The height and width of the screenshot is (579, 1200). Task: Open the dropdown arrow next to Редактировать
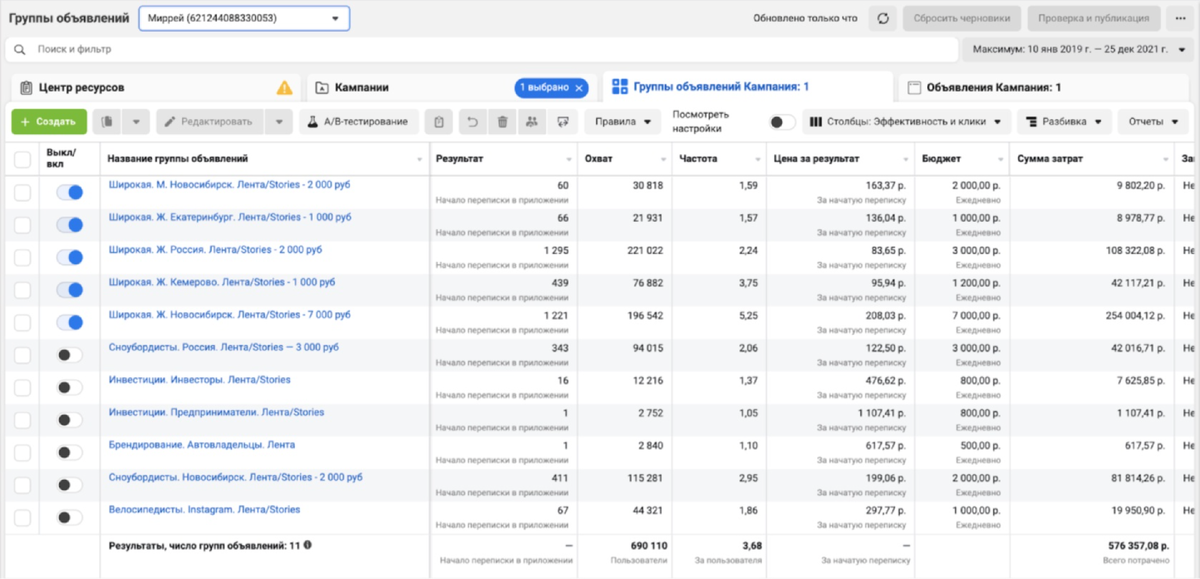click(280, 121)
